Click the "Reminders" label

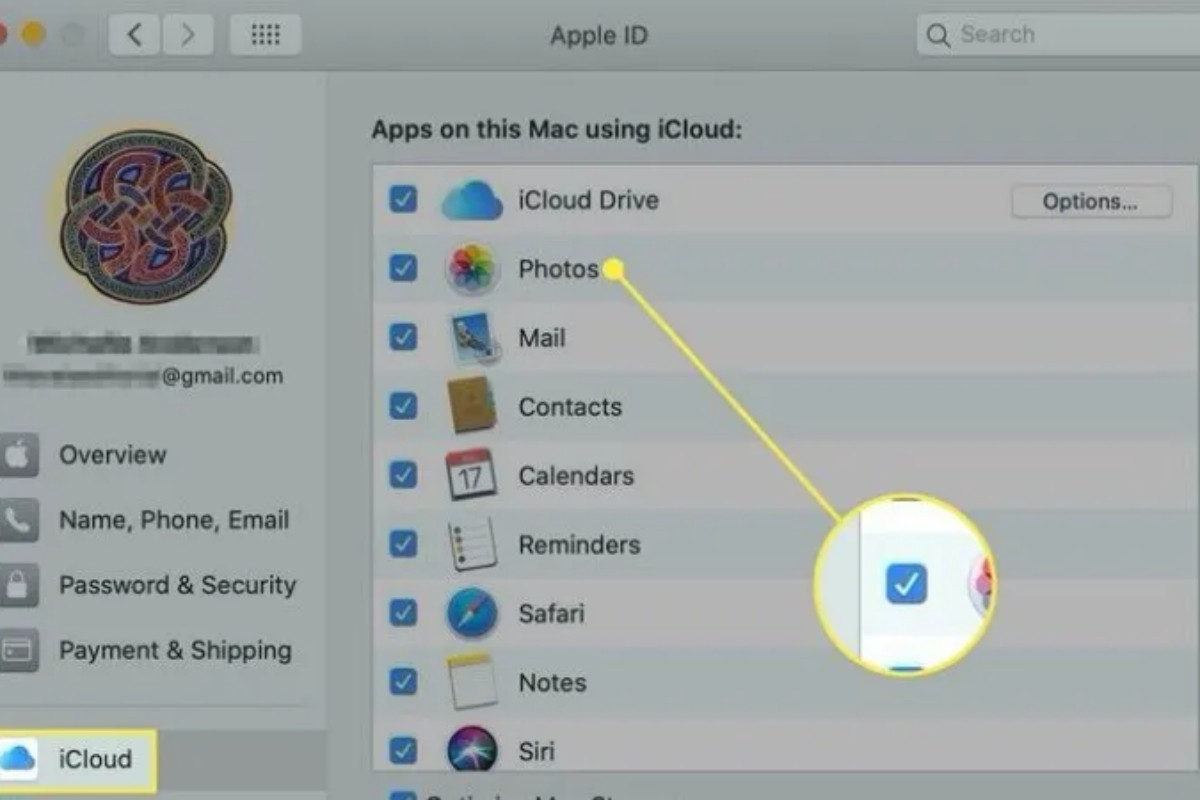(579, 545)
